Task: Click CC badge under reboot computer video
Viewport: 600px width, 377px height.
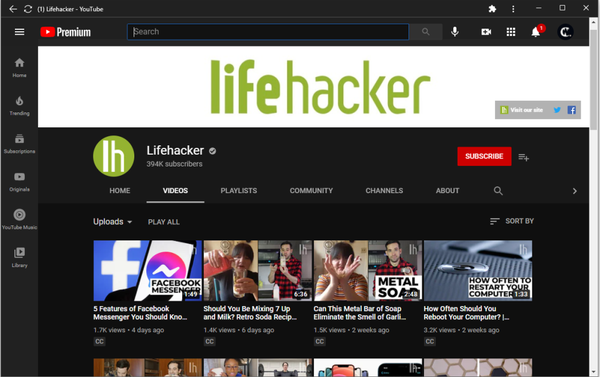Action: coord(430,341)
